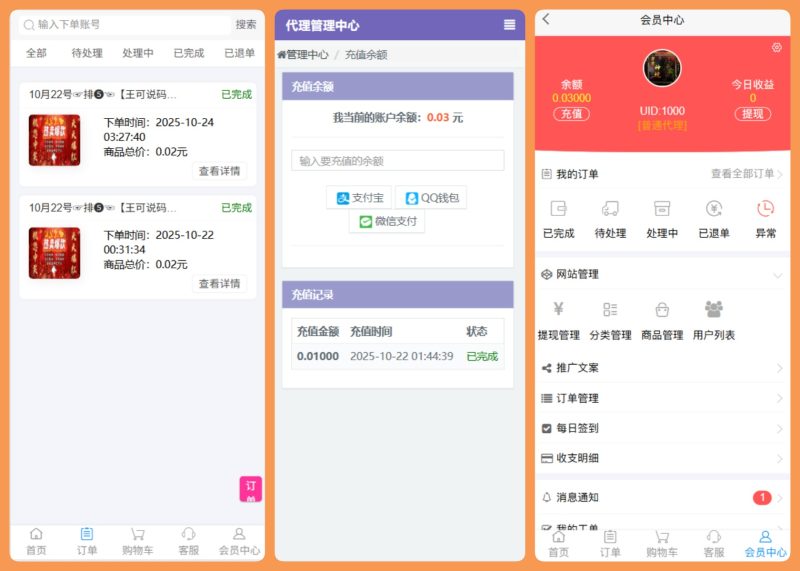
Task: Open the 收支明细 row
Action: (x=662, y=458)
